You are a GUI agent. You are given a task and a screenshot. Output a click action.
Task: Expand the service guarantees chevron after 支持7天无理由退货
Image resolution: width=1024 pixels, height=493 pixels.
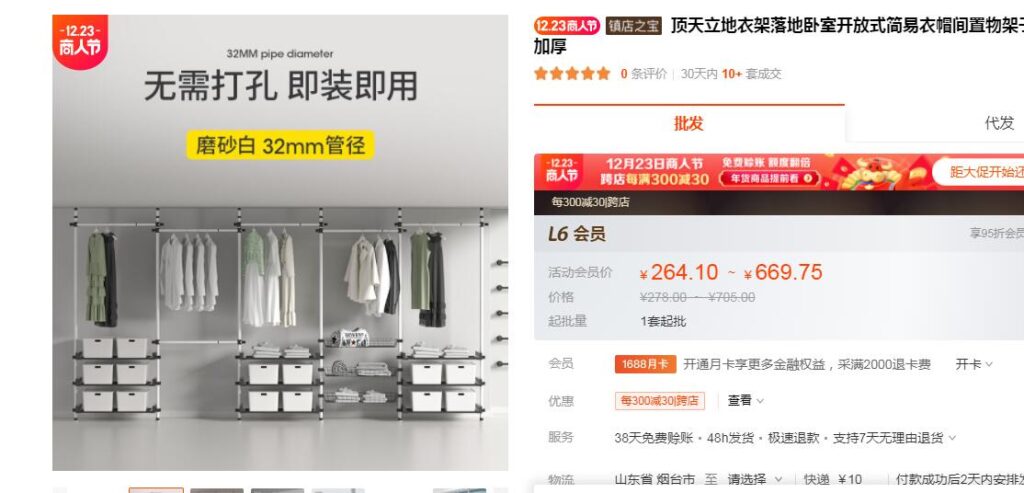point(952,438)
